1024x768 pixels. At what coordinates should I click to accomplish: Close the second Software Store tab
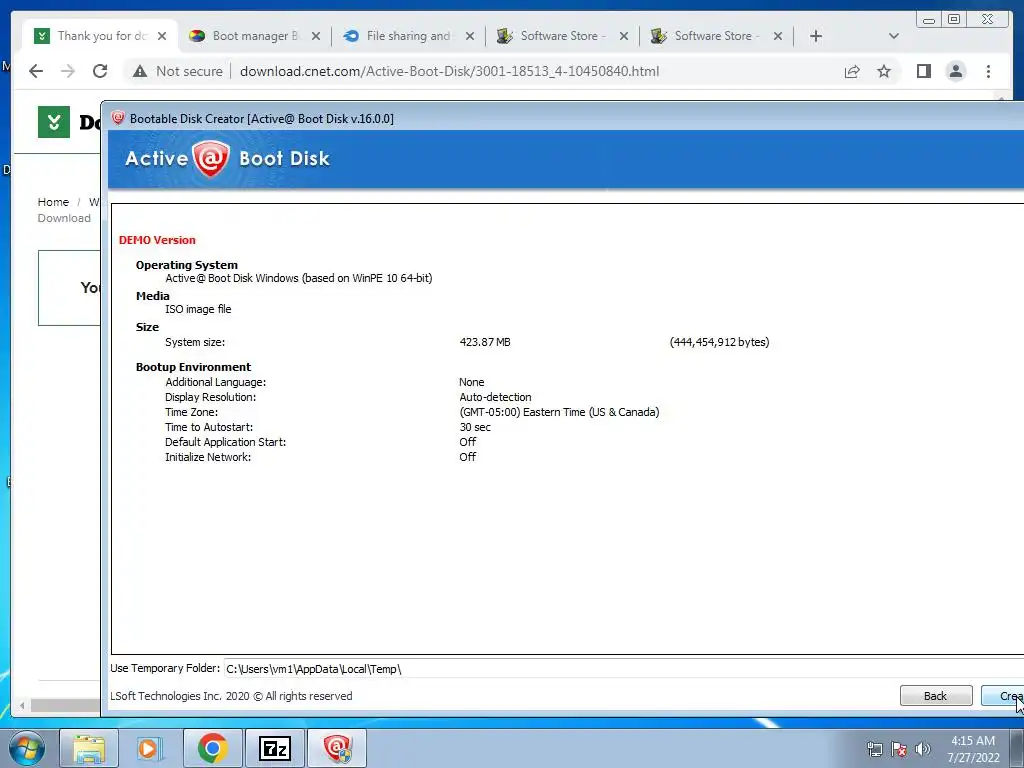click(x=778, y=36)
